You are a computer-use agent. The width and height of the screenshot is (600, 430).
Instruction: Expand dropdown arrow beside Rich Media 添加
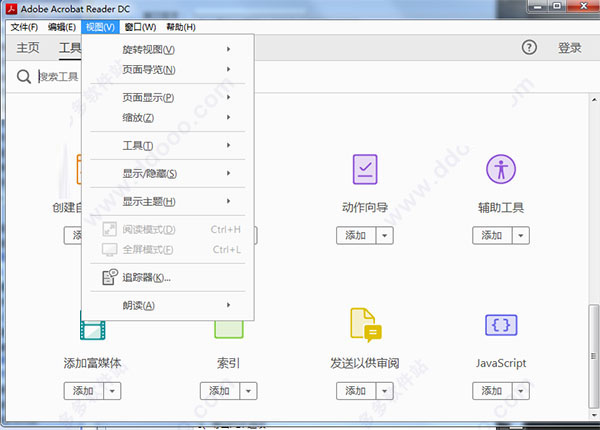coord(112,391)
